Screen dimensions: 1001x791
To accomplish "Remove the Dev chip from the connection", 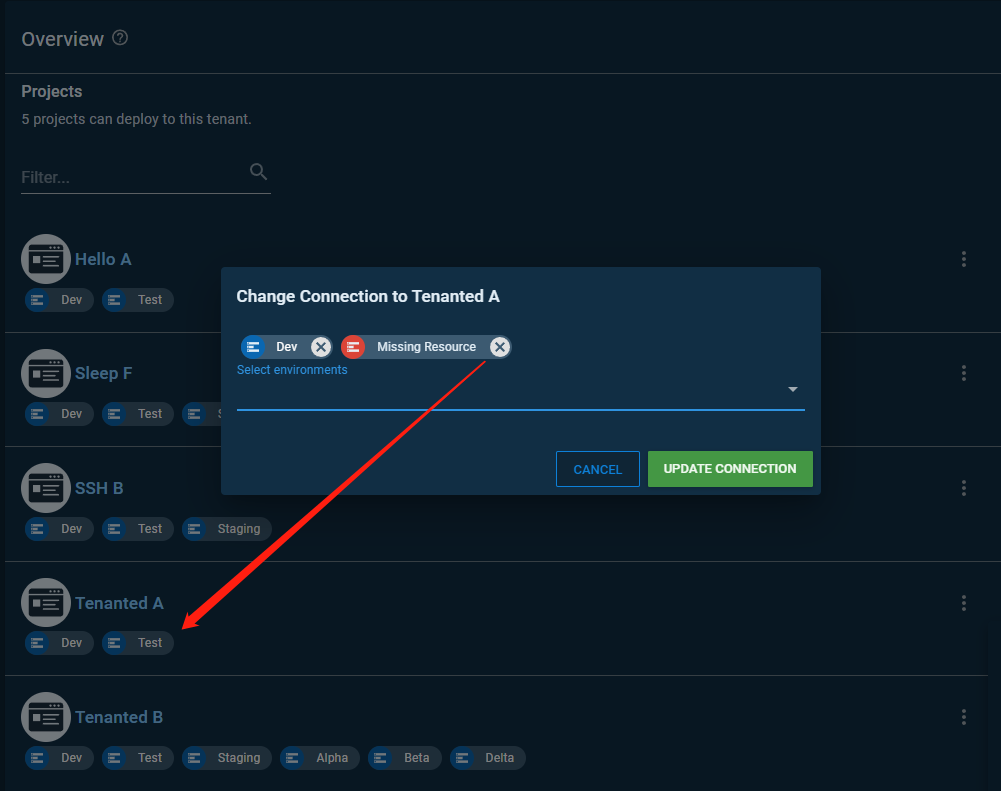I will pyautogui.click(x=320, y=347).
